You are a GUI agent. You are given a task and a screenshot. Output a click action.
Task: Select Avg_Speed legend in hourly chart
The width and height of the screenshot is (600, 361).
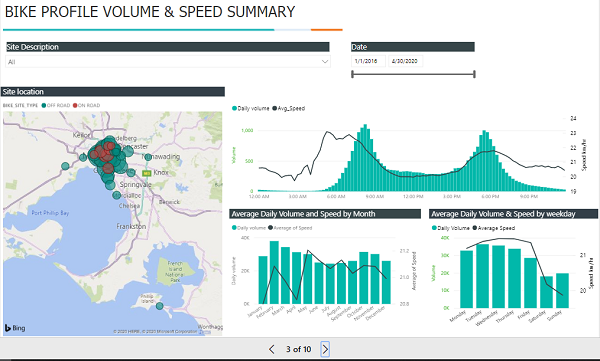tap(289, 108)
